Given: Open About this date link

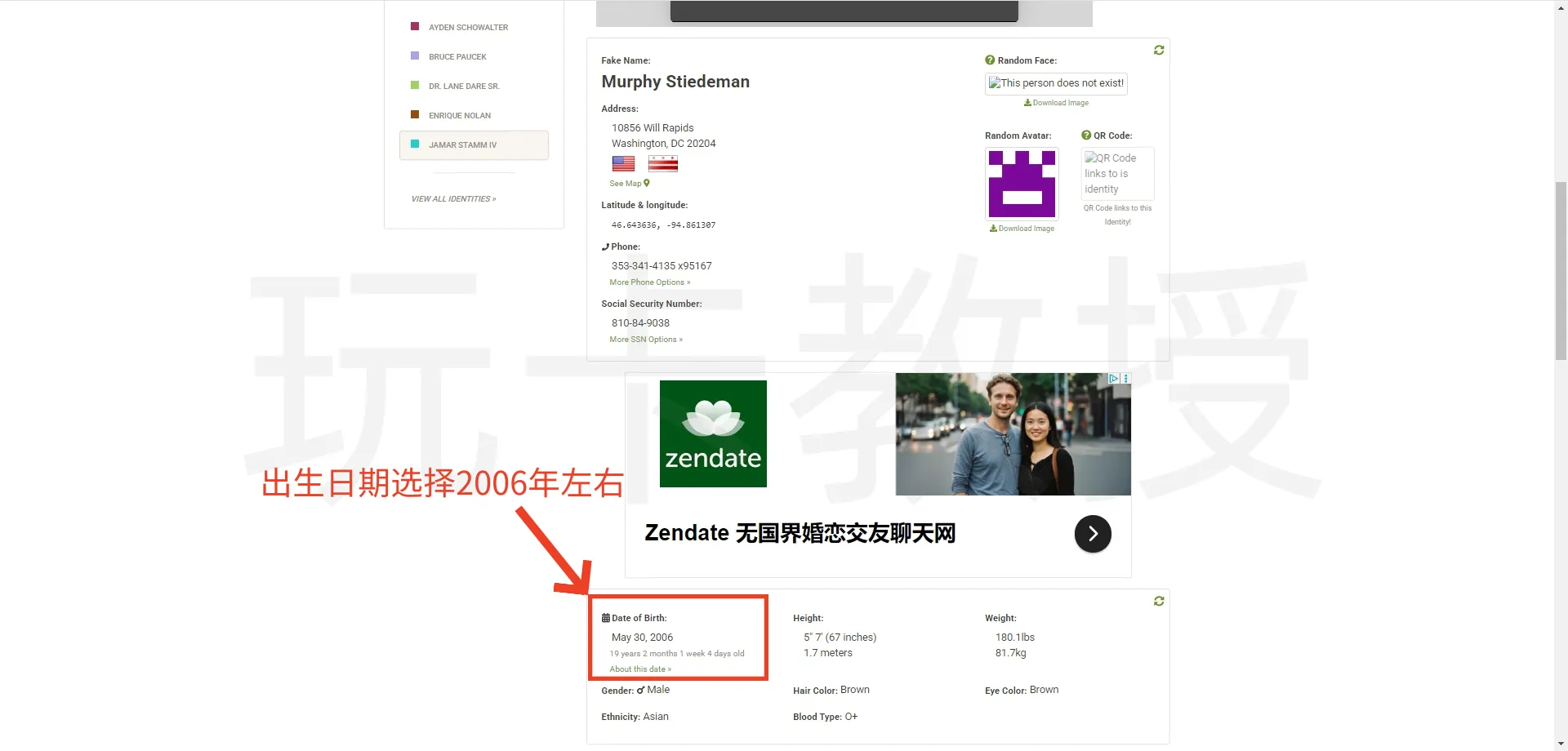Looking at the screenshot, I should pos(639,669).
